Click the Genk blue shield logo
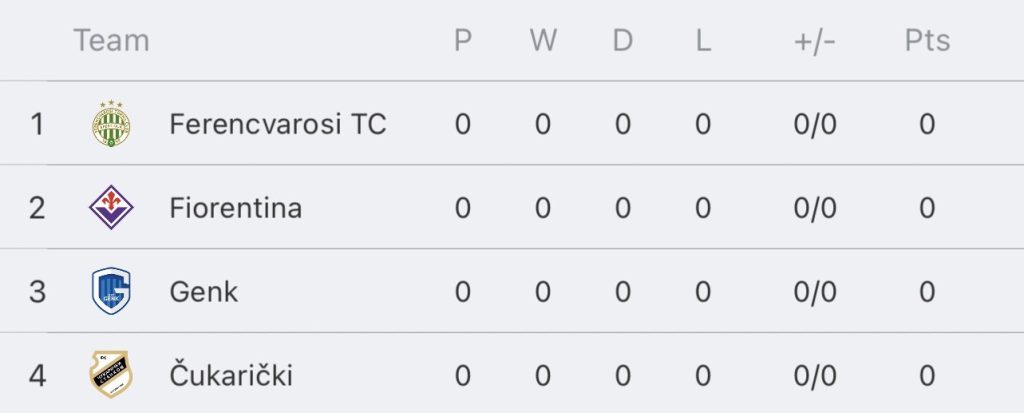This screenshot has height=413, width=1024. pyautogui.click(x=111, y=292)
